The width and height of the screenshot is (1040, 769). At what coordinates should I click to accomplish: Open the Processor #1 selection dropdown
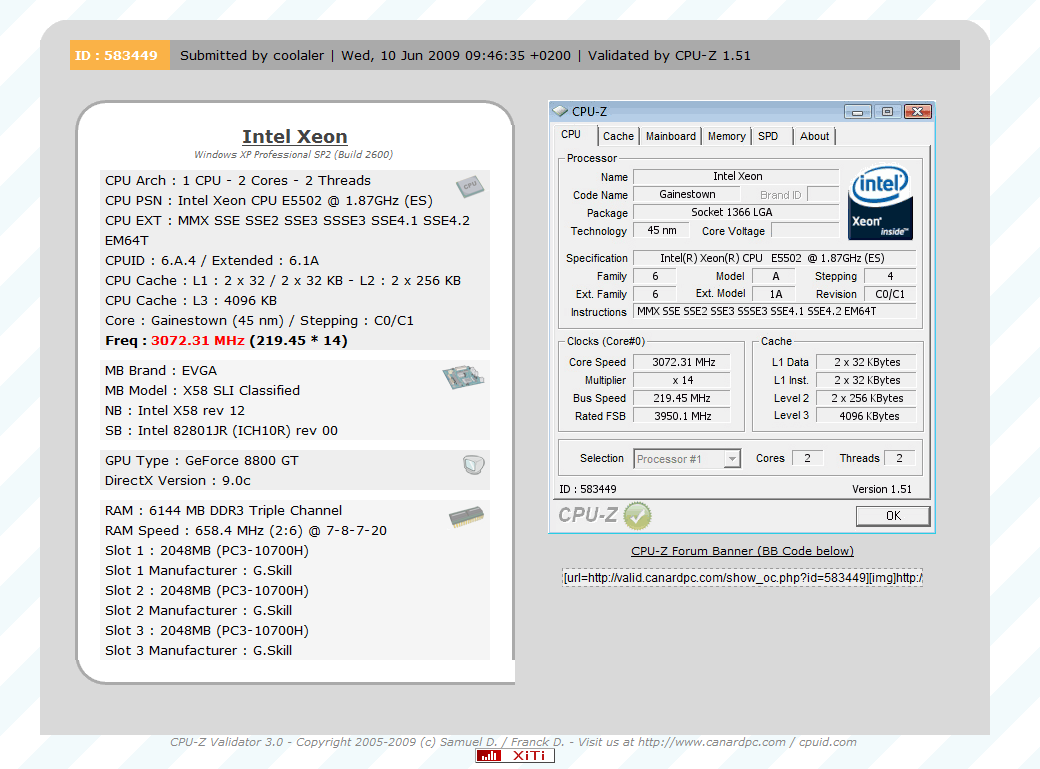click(687, 458)
